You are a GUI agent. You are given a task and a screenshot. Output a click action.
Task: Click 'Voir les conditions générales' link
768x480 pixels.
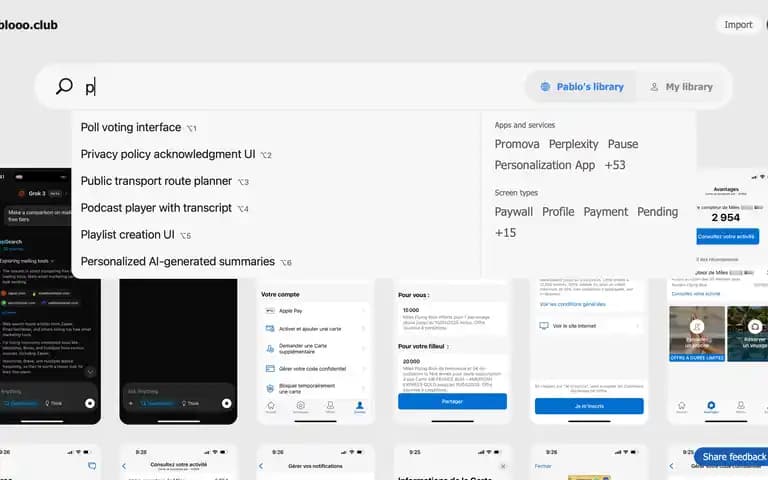pyautogui.click(x=573, y=304)
